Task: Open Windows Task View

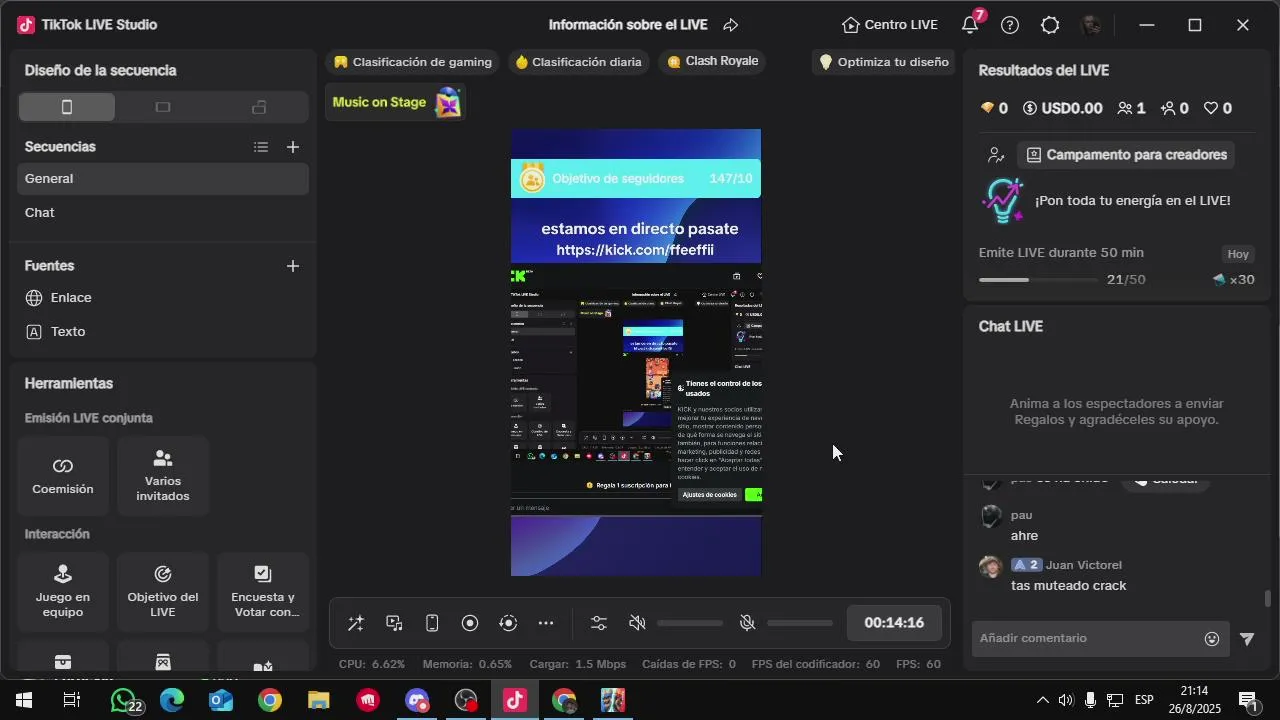Action: (x=72, y=700)
